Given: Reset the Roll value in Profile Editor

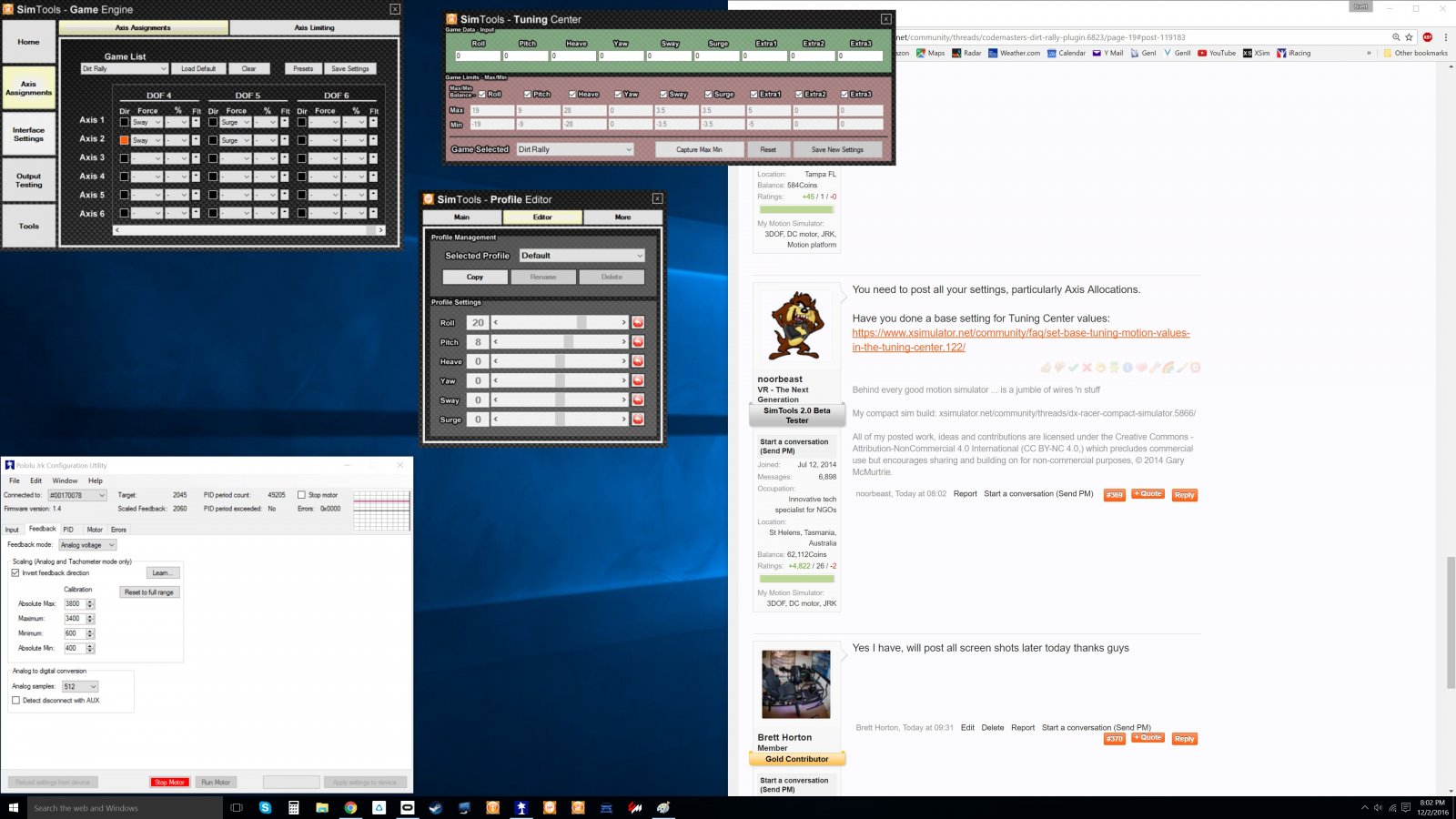Looking at the screenshot, I should click(638, 322).
